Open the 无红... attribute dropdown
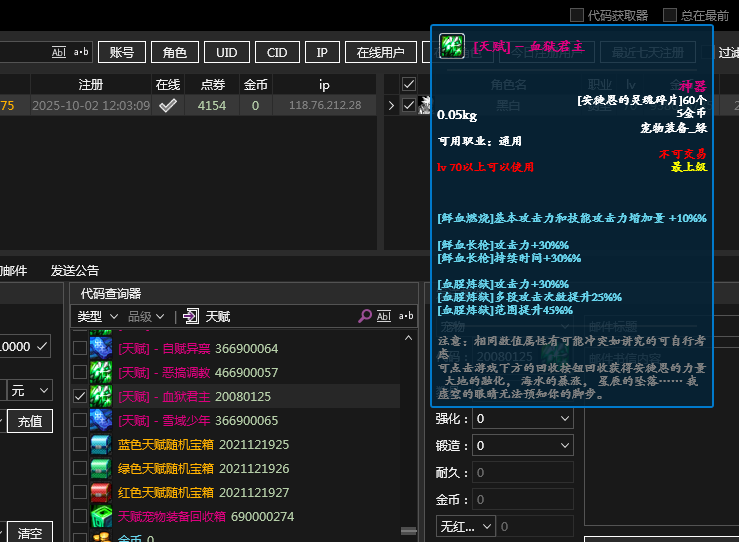The height and width of the screenshot is (542, 739). click(466, 526)
